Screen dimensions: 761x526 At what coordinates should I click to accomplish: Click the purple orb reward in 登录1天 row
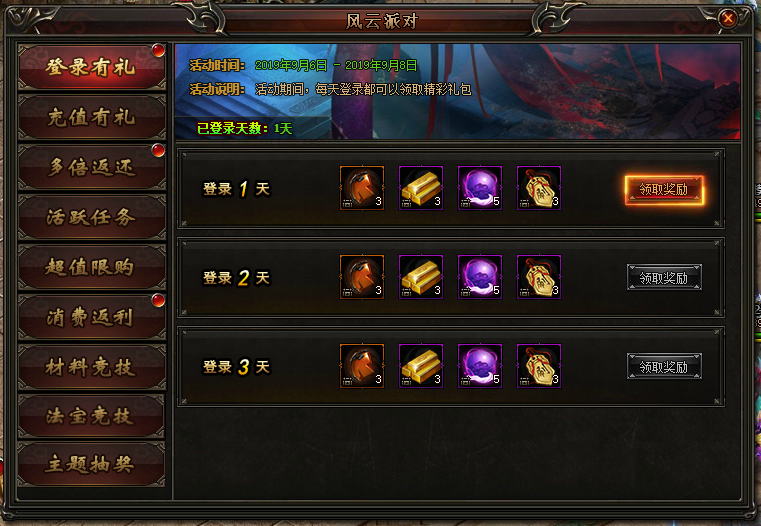480,188
